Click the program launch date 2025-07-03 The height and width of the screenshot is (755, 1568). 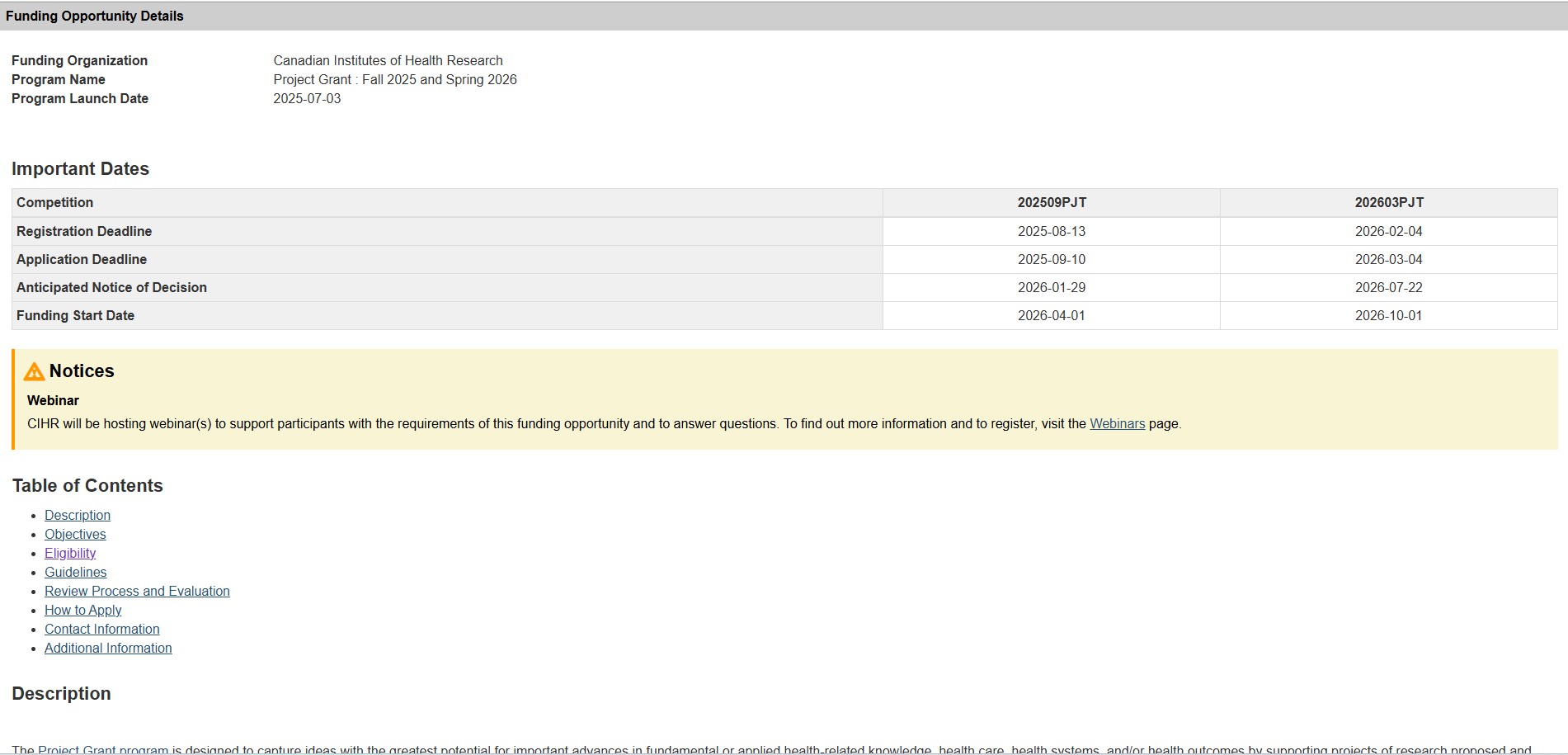307,98
